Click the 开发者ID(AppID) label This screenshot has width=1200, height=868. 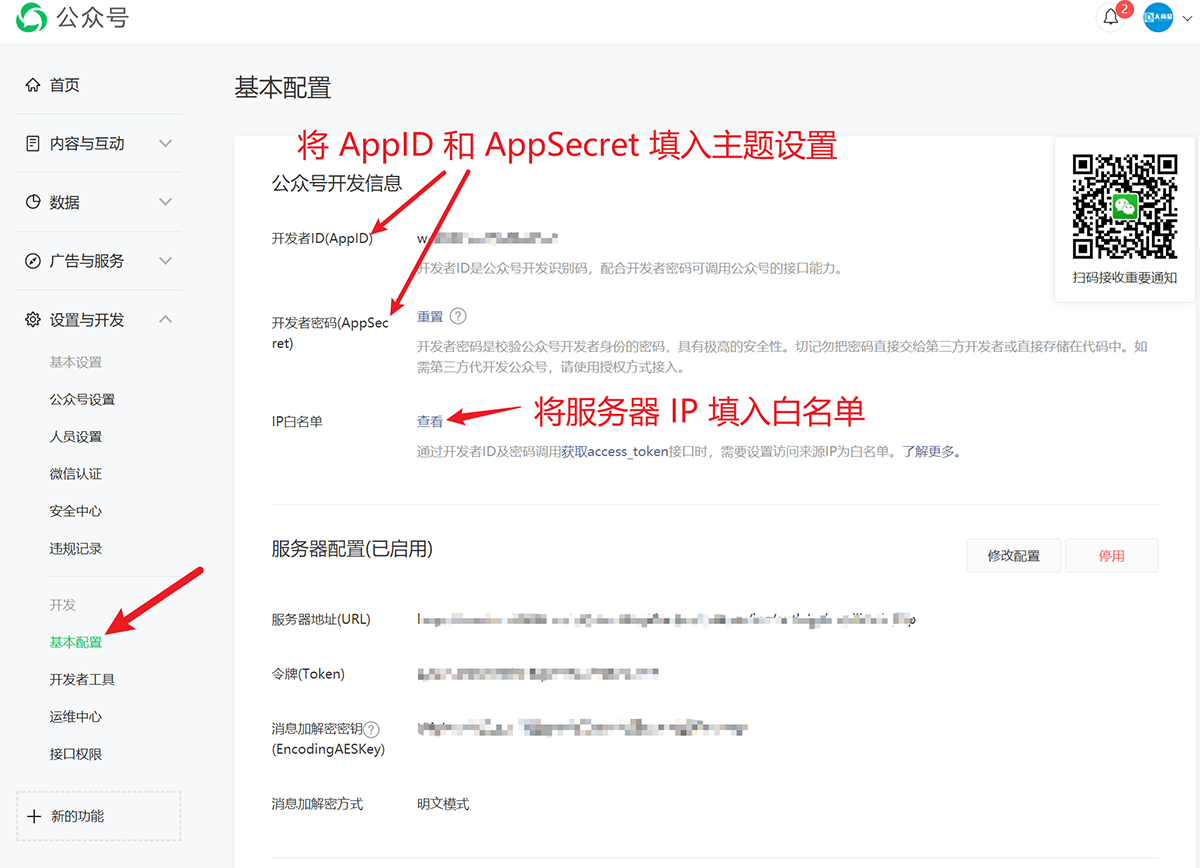(322, 239)
